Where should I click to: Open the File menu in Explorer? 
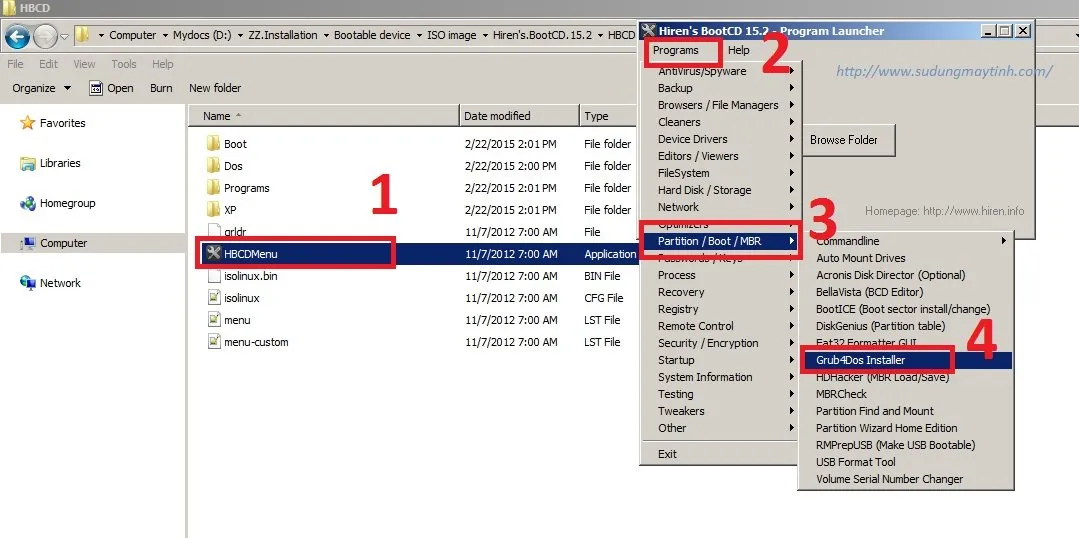coord(15,64)
